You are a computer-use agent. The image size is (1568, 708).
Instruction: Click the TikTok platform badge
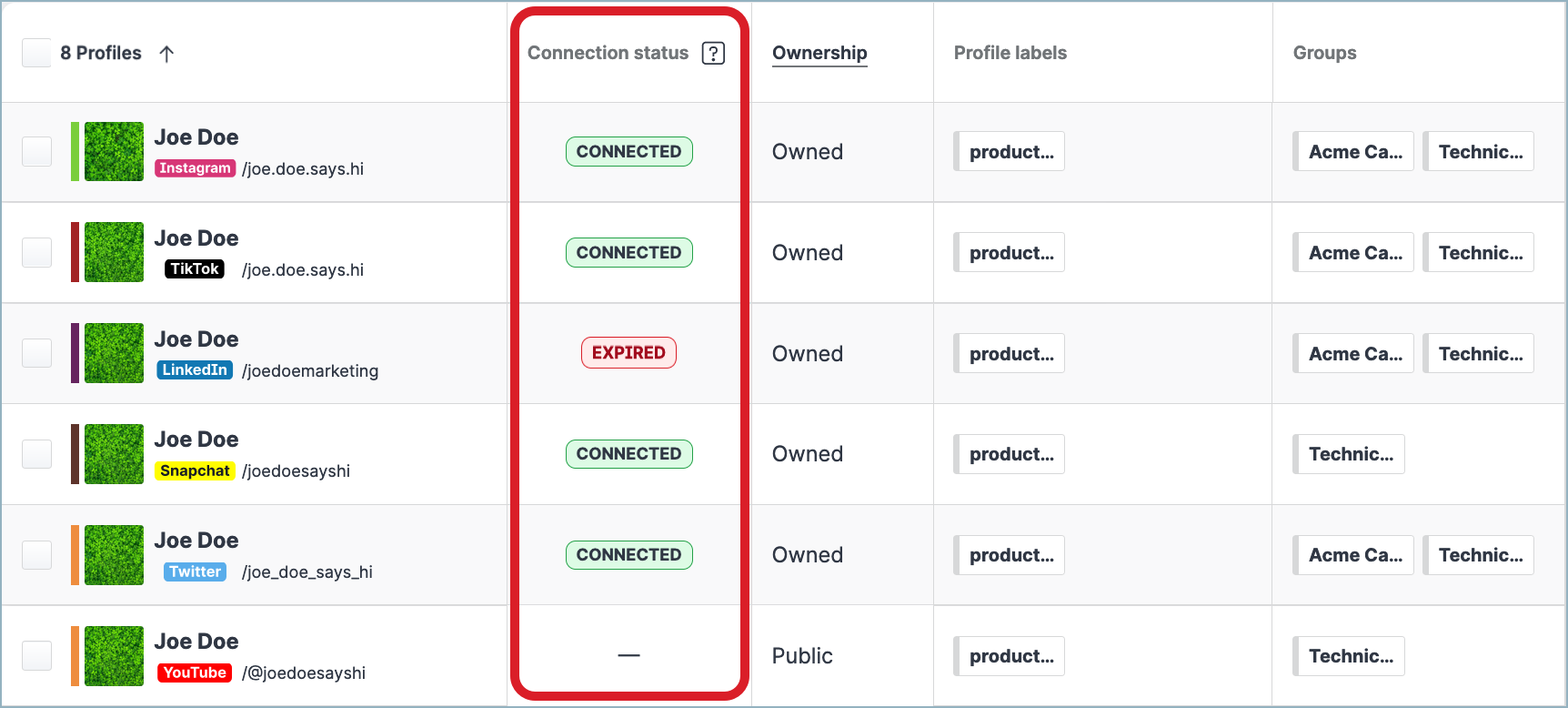pos(194,268)
